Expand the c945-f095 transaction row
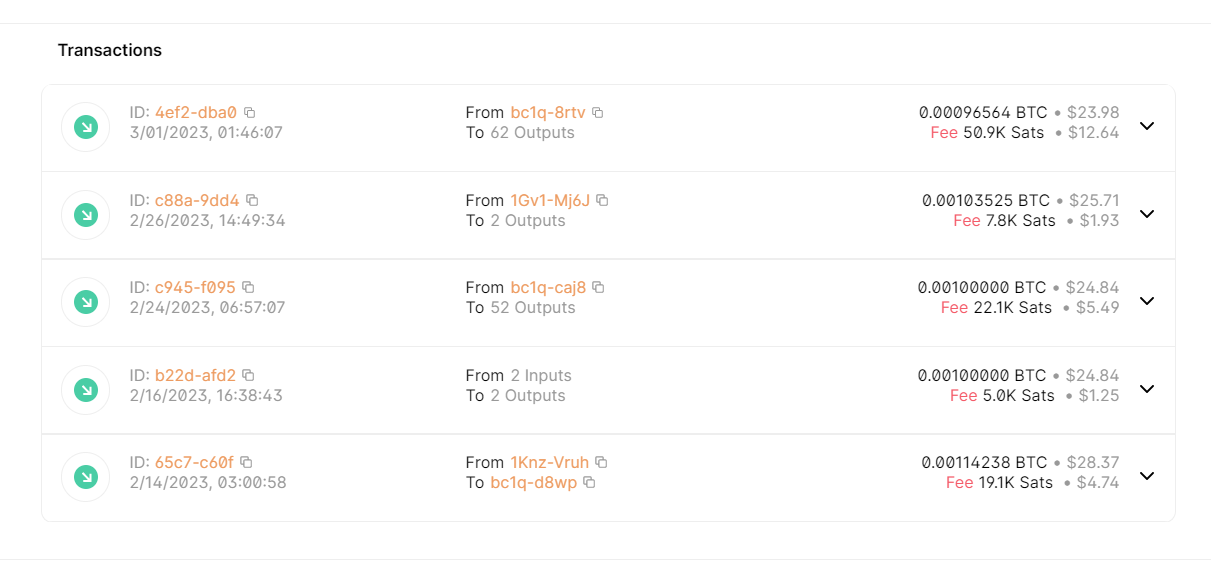1211x577 pixels. (x=1147, y=301)
